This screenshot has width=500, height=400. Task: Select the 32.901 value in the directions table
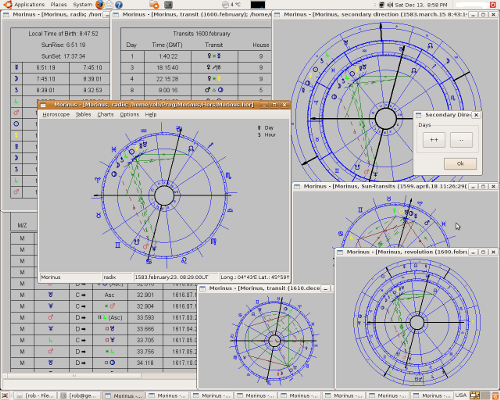(145, 295)
